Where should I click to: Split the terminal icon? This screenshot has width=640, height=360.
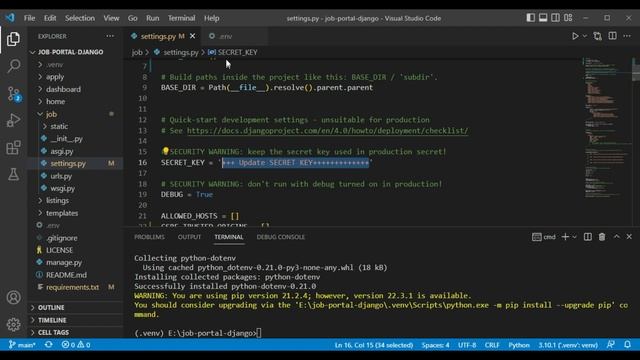point(587,237)
